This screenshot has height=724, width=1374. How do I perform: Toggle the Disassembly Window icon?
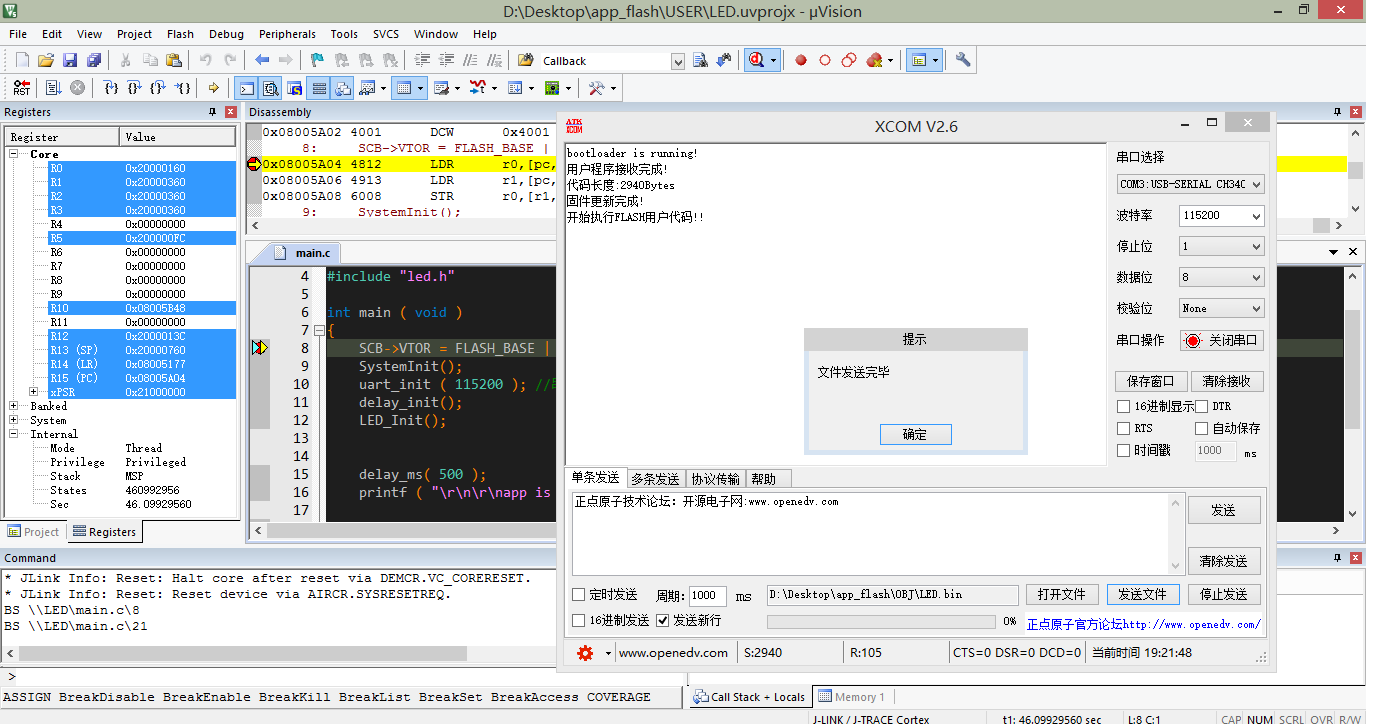pyautogui.click(x=269, y=88)
